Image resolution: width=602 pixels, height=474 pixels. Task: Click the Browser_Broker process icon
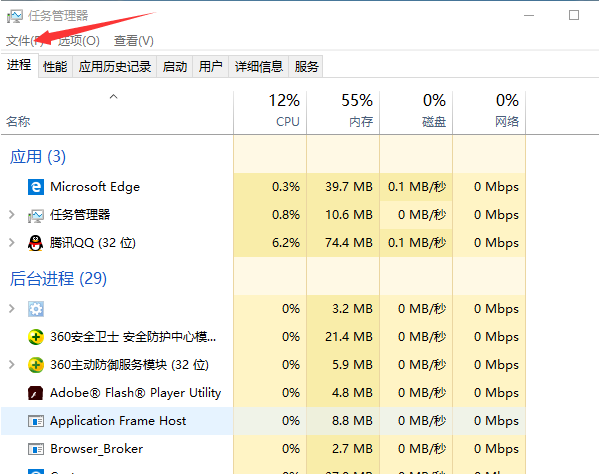[36, 449]
